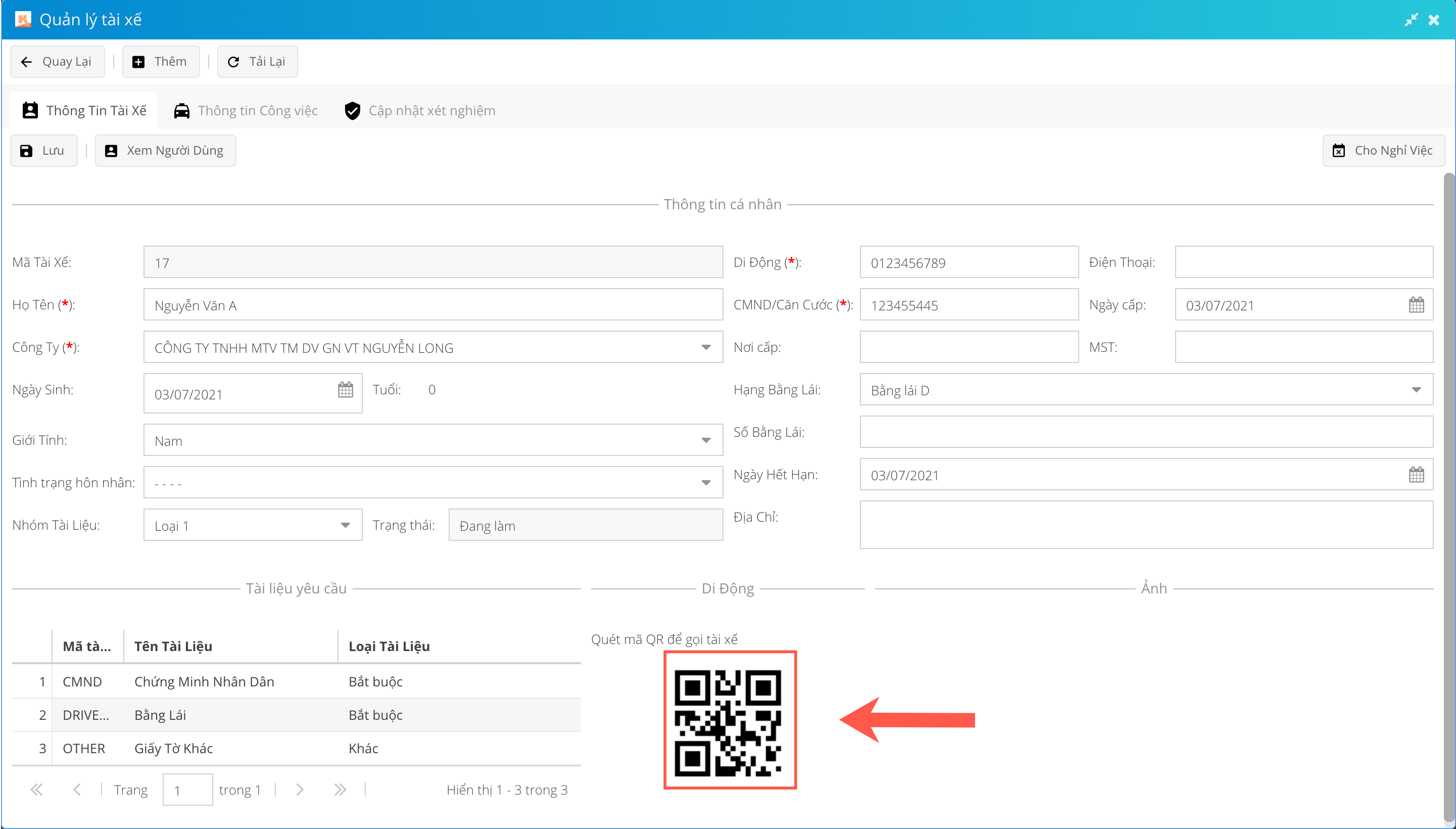Go to next page in document pager

[300, 790]
